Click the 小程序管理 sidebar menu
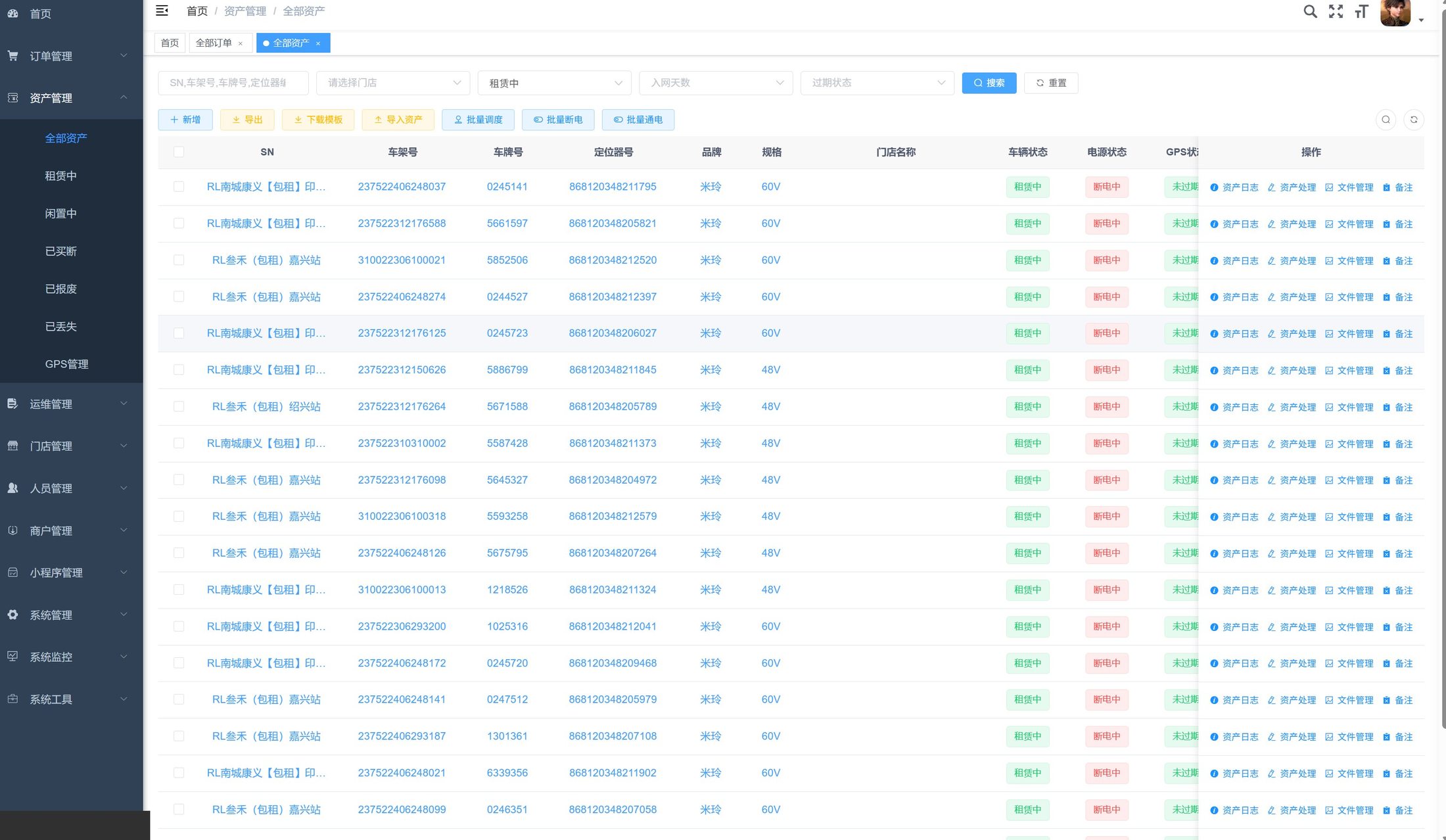1446x840 pixels. (x=71, y=572)
